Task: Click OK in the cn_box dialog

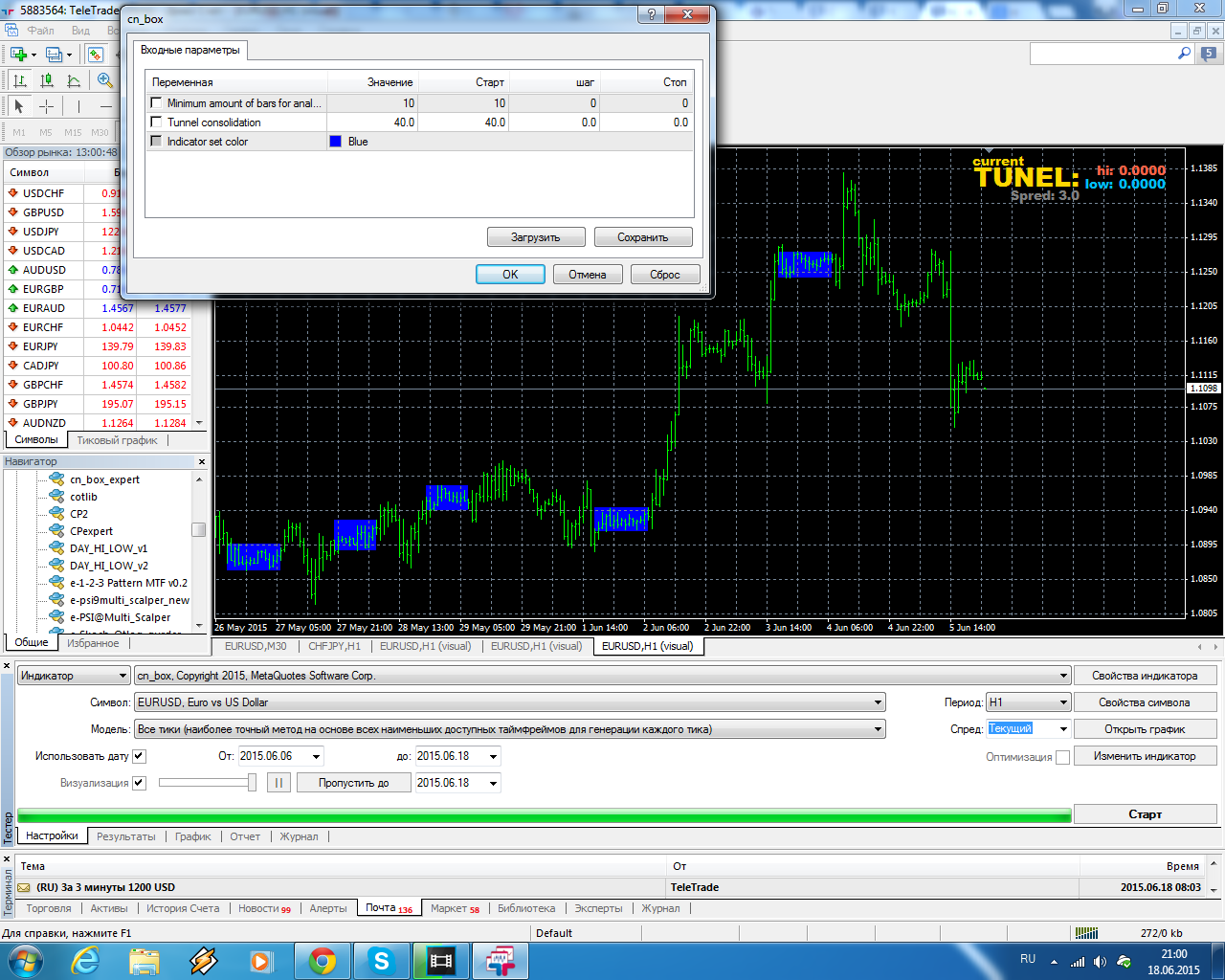Action: pos(510,275)
